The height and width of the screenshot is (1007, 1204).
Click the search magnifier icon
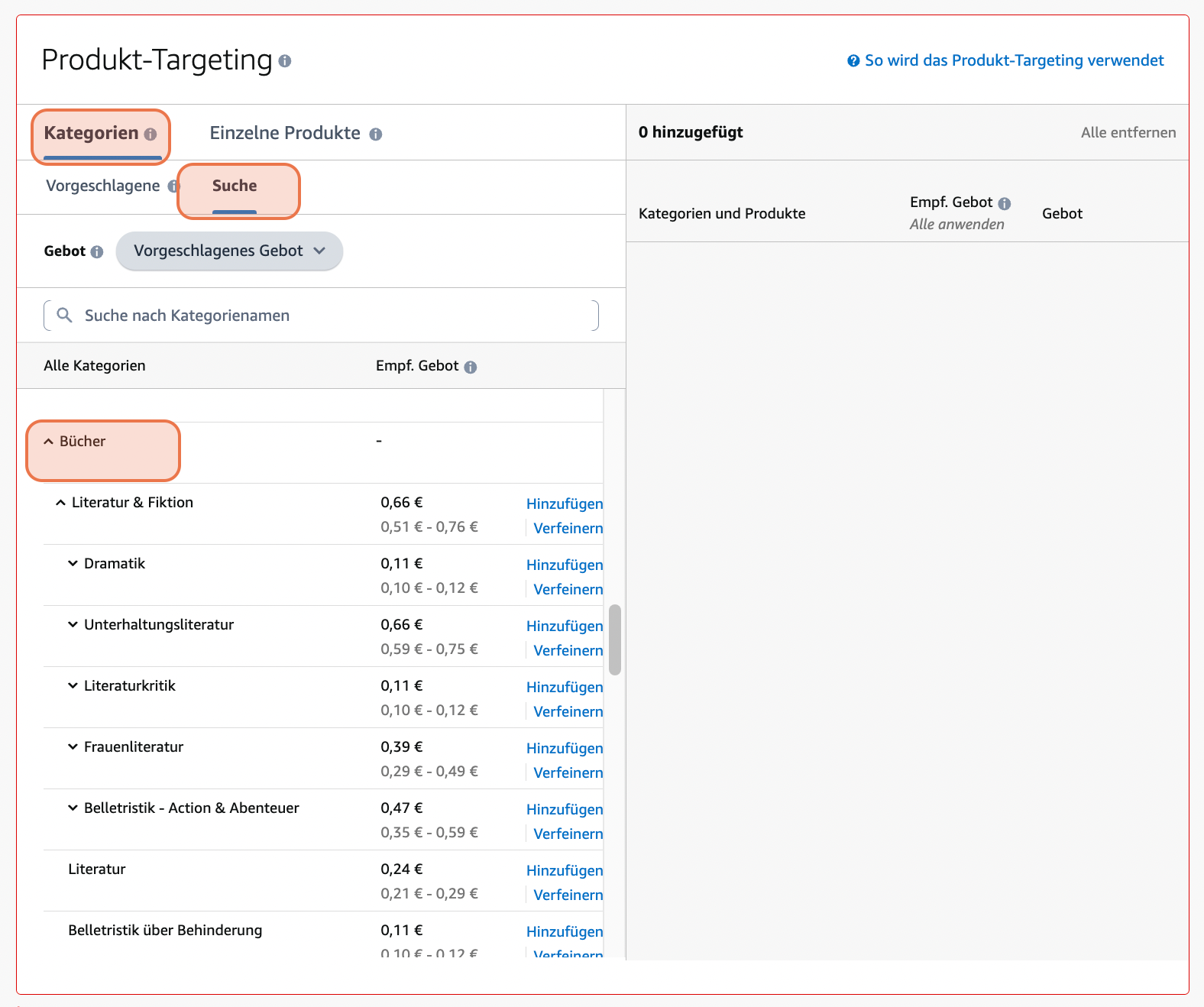pos(65,316)
